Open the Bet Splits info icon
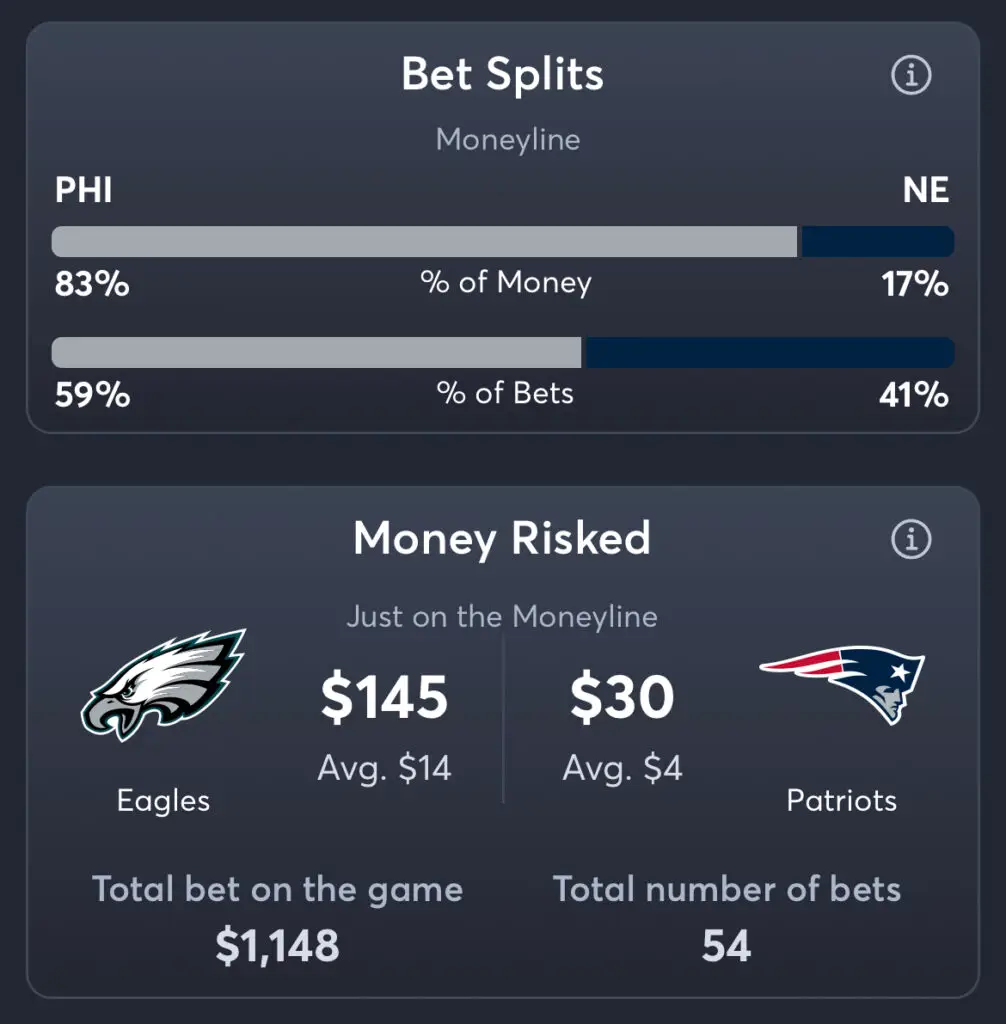The image size is (1006, 1024). pyautogui.click(x=911, y=75)
